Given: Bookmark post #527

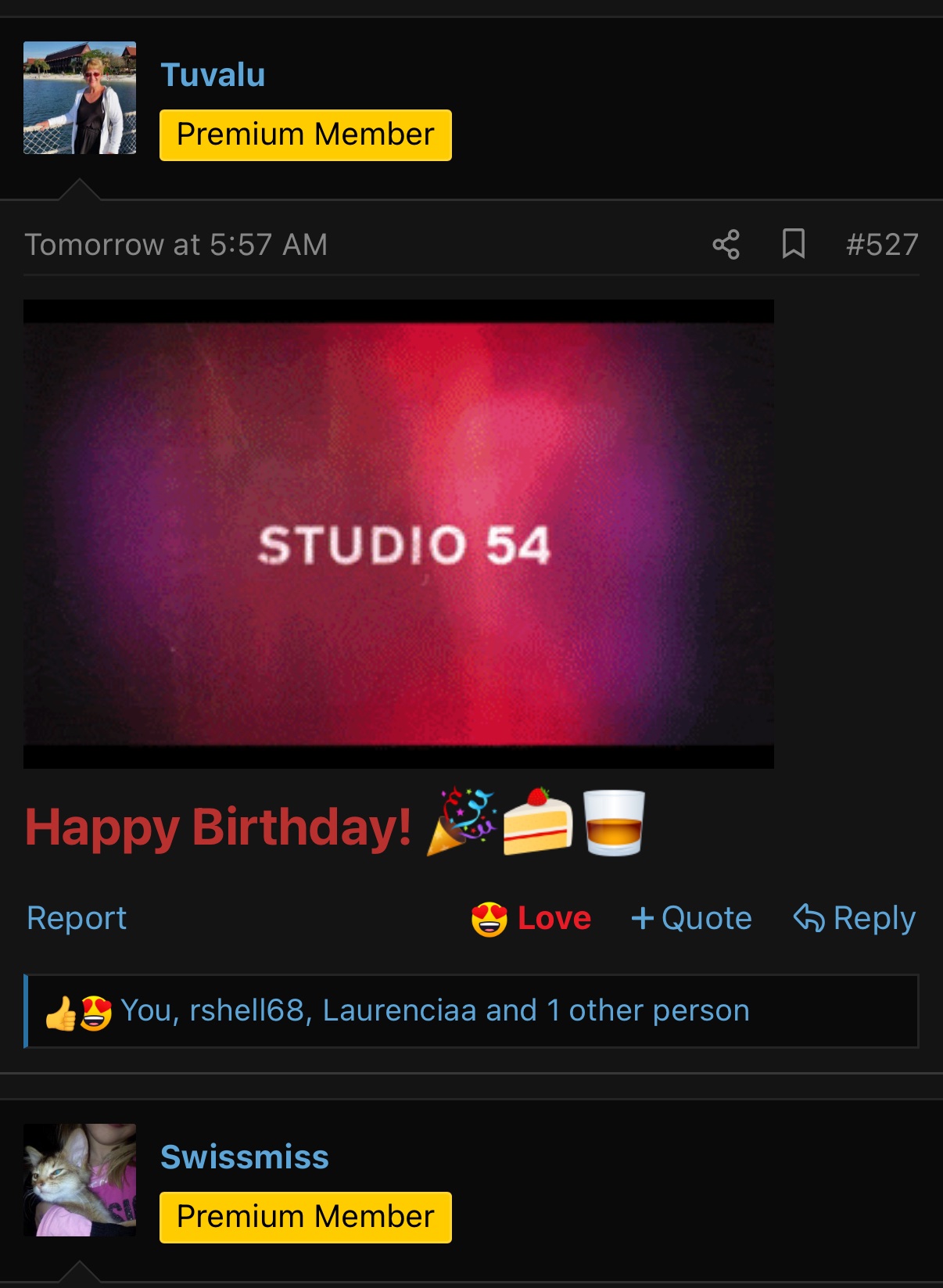Looking at the screenshot, I should [x=793, y=244].
